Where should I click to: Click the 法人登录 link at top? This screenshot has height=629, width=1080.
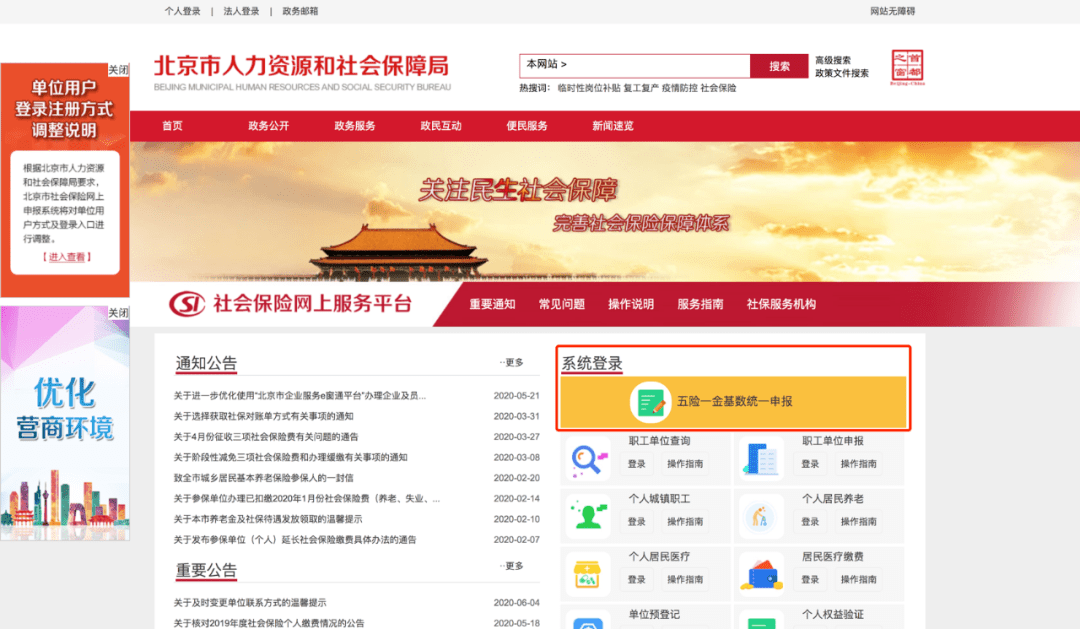point(241,11)
